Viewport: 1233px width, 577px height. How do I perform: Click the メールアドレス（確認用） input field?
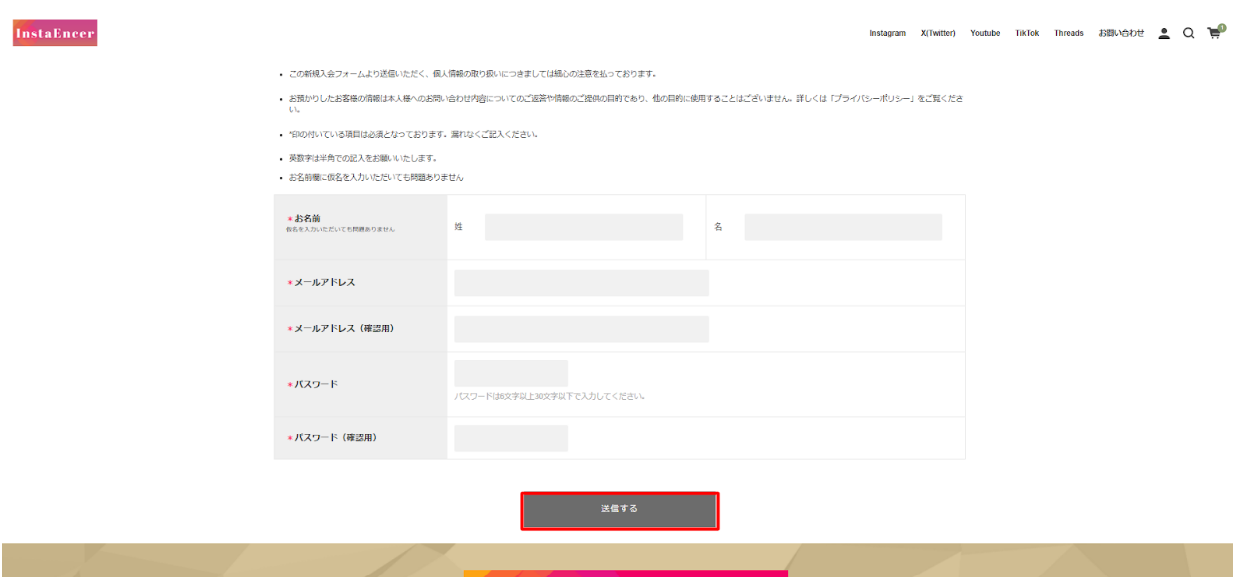pyautogui.click(x=581, y=329)
